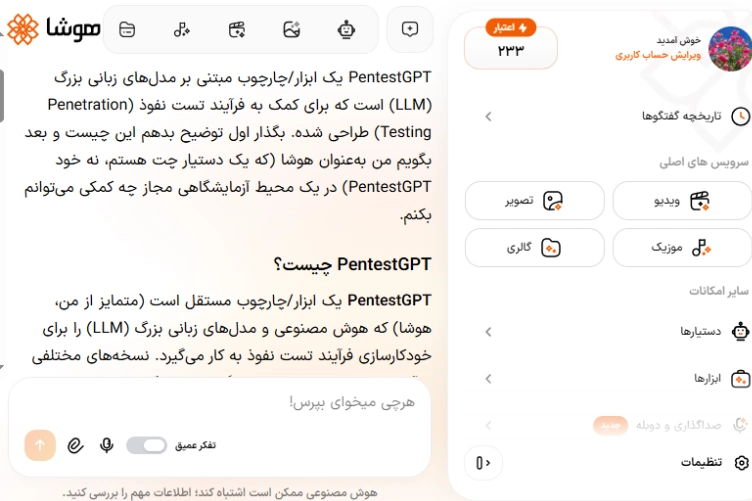Focus the هرچی میخوای بپرس input field

(x=219, y=403)
